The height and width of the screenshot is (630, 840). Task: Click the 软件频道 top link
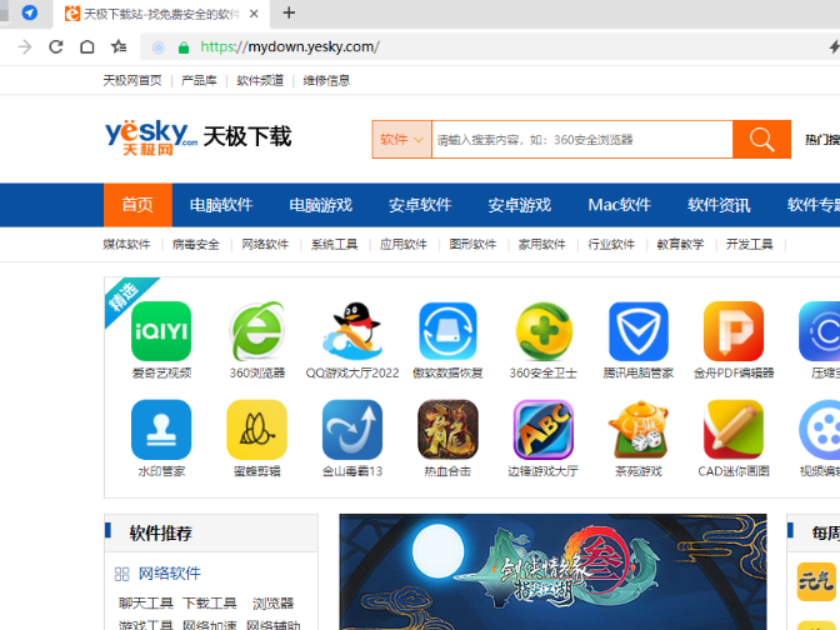pyautogui.click(x=260, y=80)
